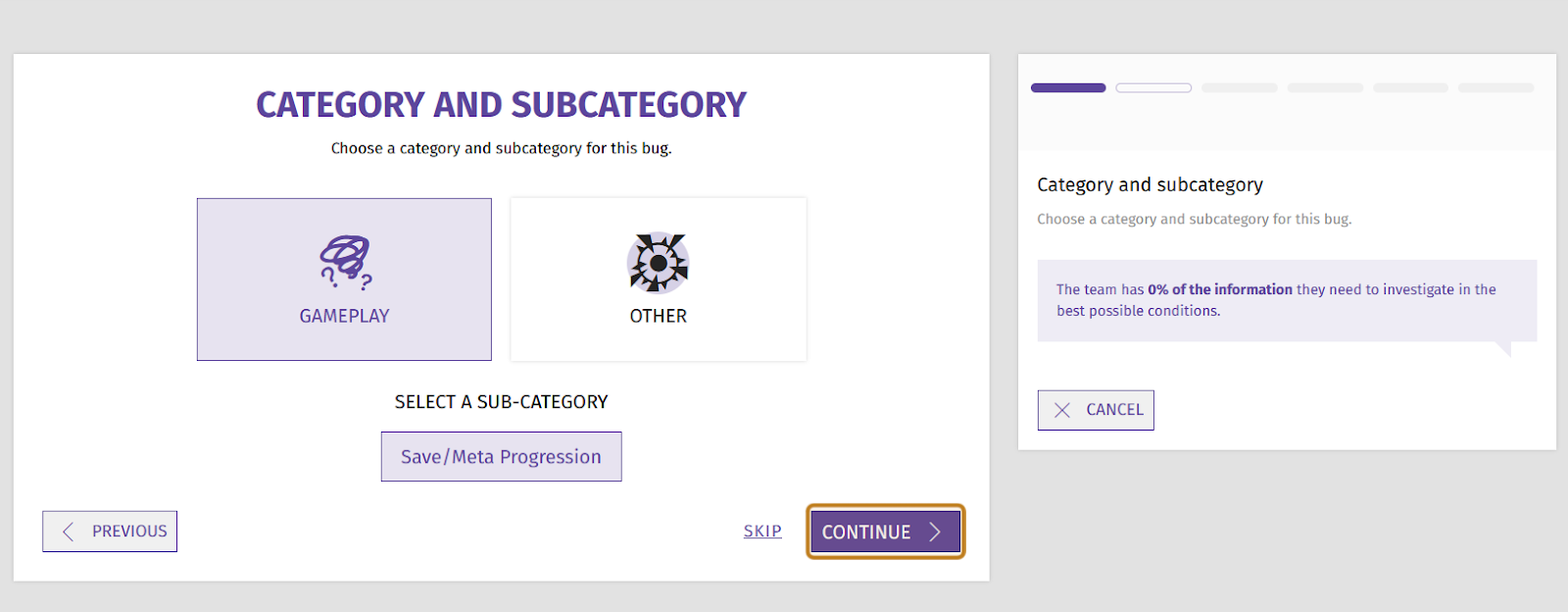Click the right chevron icon on Continue

point(935,532)
